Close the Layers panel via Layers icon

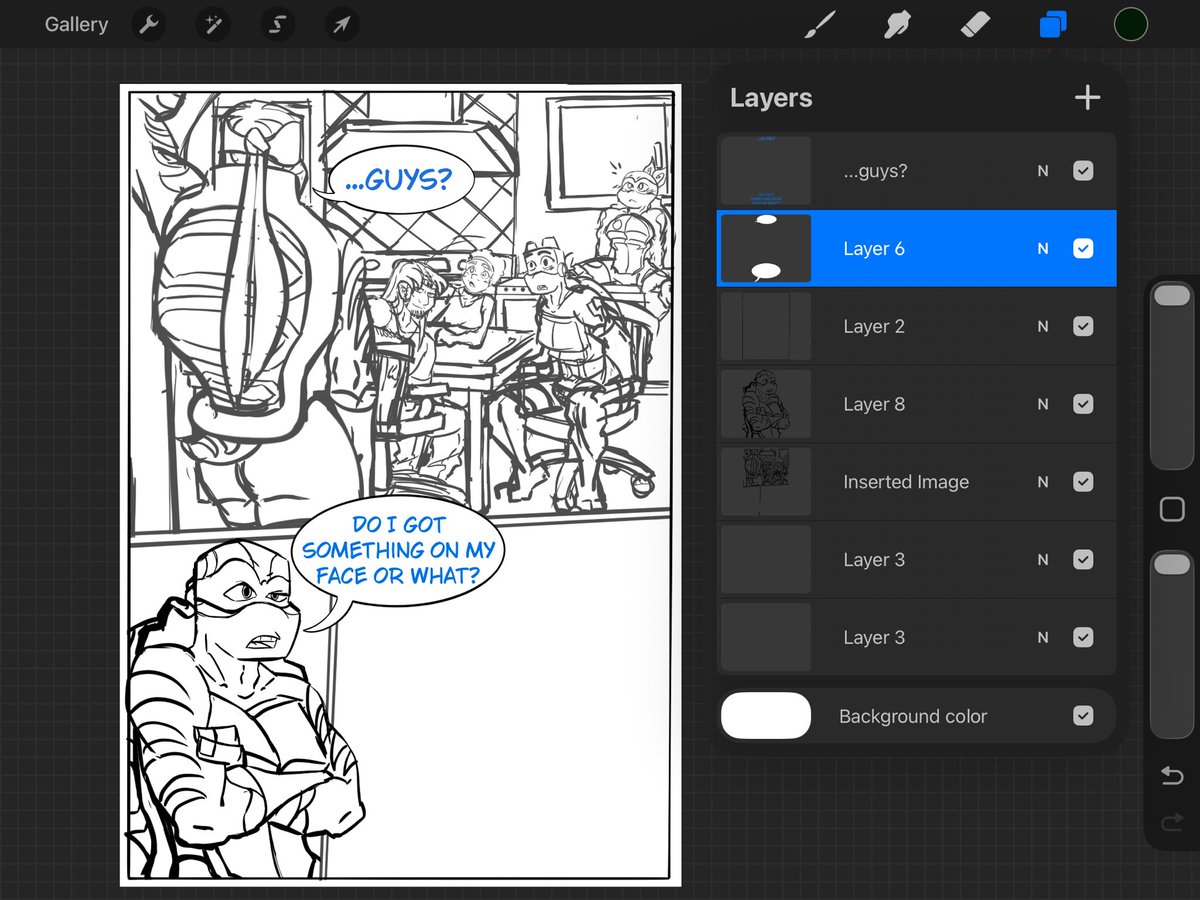coord(1053,25)
